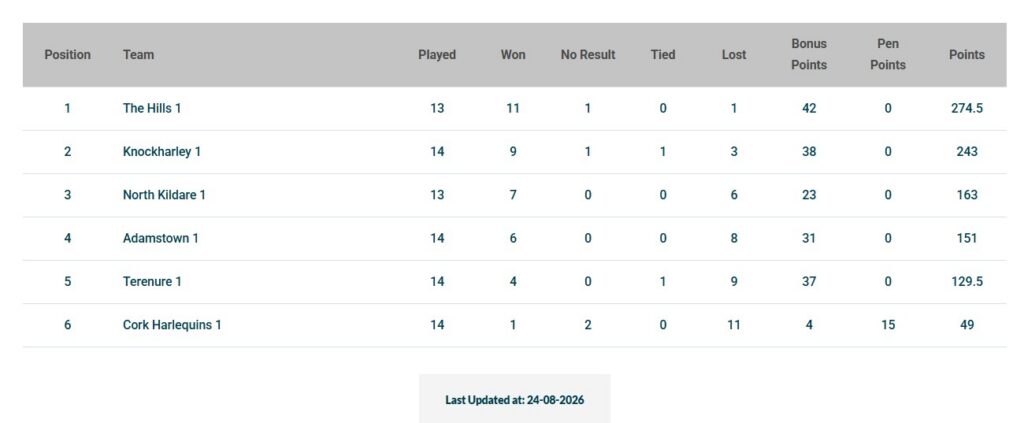Click Terenure 1 team name
This screenshot has height=423, width=1024.
(152, 281)
